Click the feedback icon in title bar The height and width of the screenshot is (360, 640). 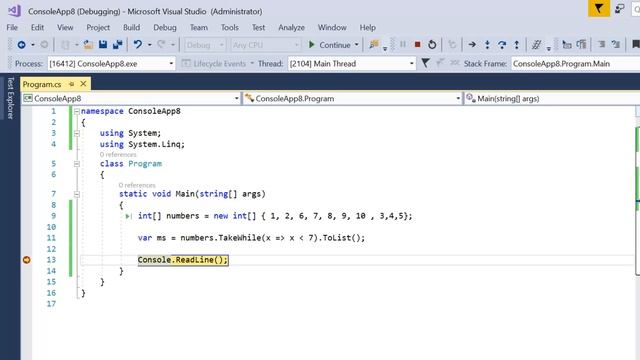tap(620, 9)
